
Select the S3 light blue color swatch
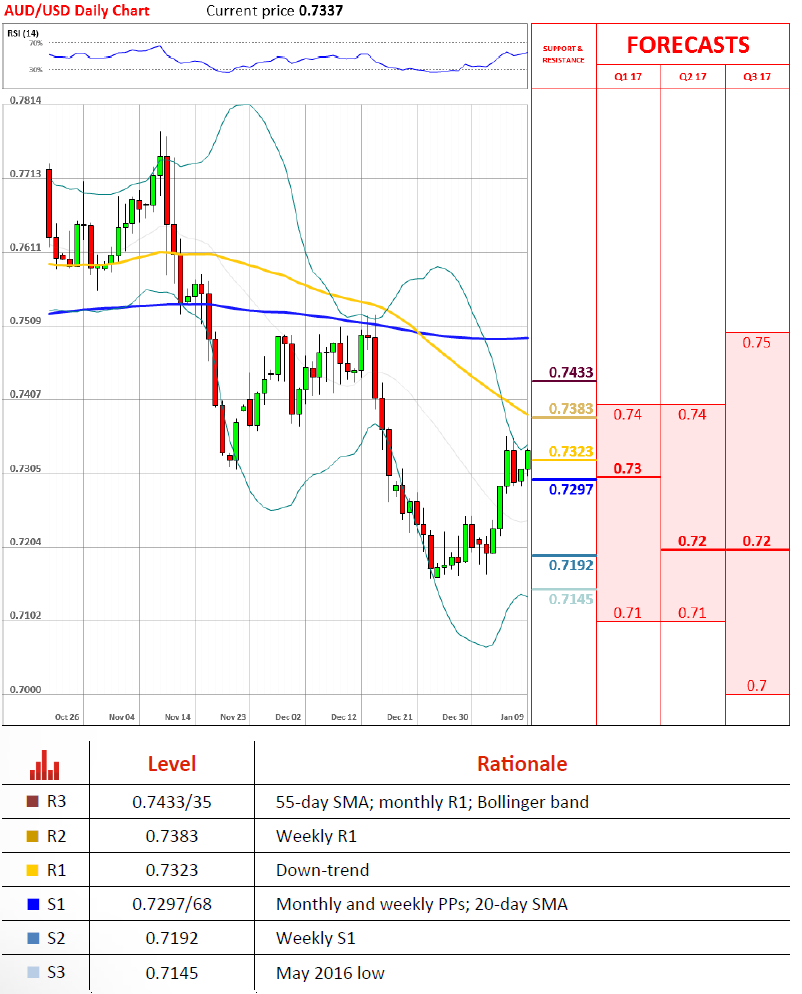pyautogui.click(x=34, y=972)
